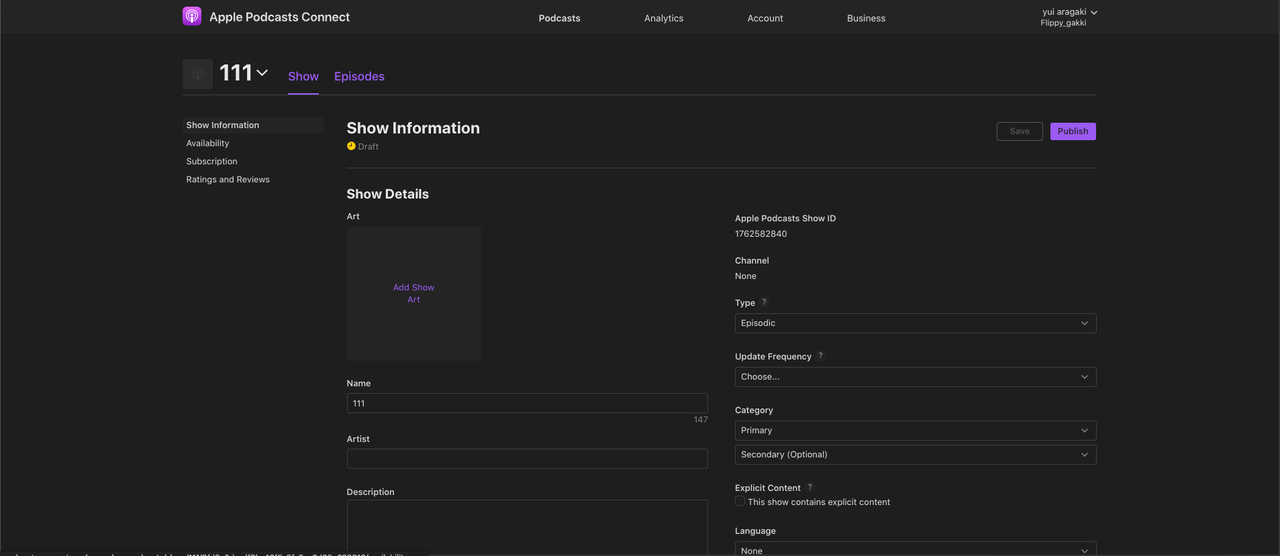Open the Update Frequency Choose... dropdown
Image resolution: width=1280 pixels, height=556 pixels.
(915, 377)
